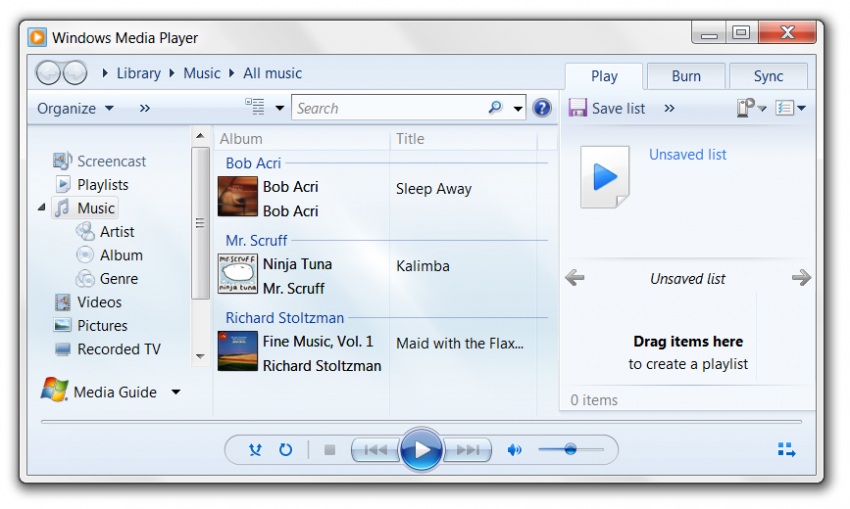Click the seek bar

[x=421, y=421]
